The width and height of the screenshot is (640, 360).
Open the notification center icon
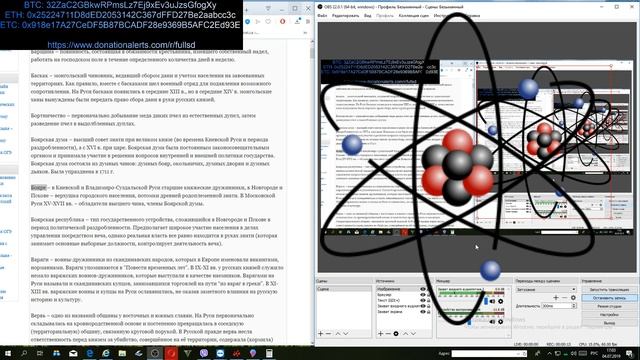pyautogui.click(x=630, y=353)
